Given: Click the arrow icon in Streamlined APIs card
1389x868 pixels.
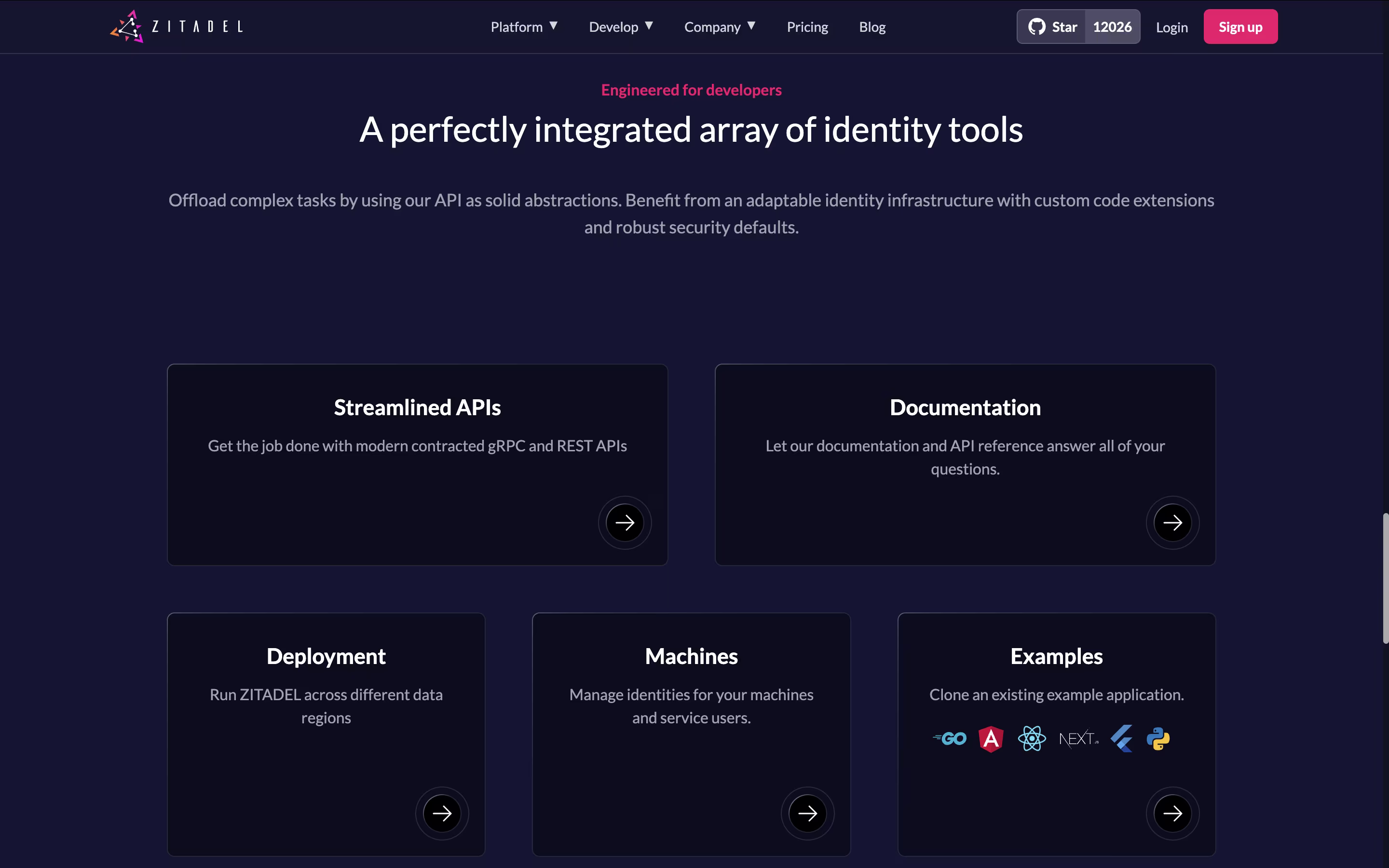Looking at the screenshot, I should click(x=625, y=522).
